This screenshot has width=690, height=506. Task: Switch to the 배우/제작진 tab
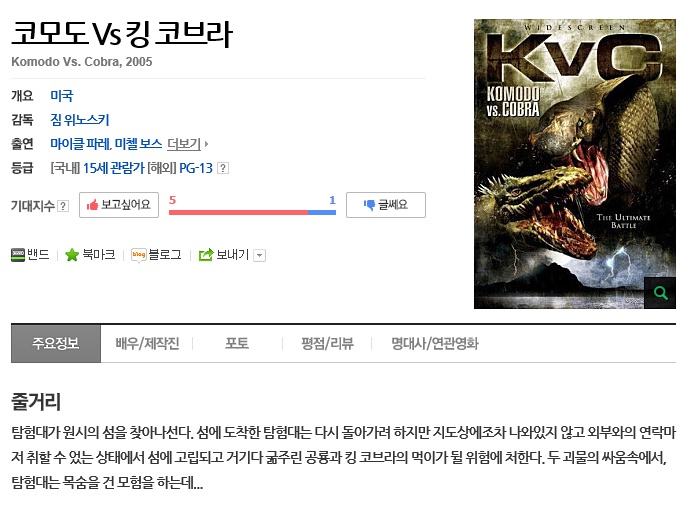click(147, 343)
